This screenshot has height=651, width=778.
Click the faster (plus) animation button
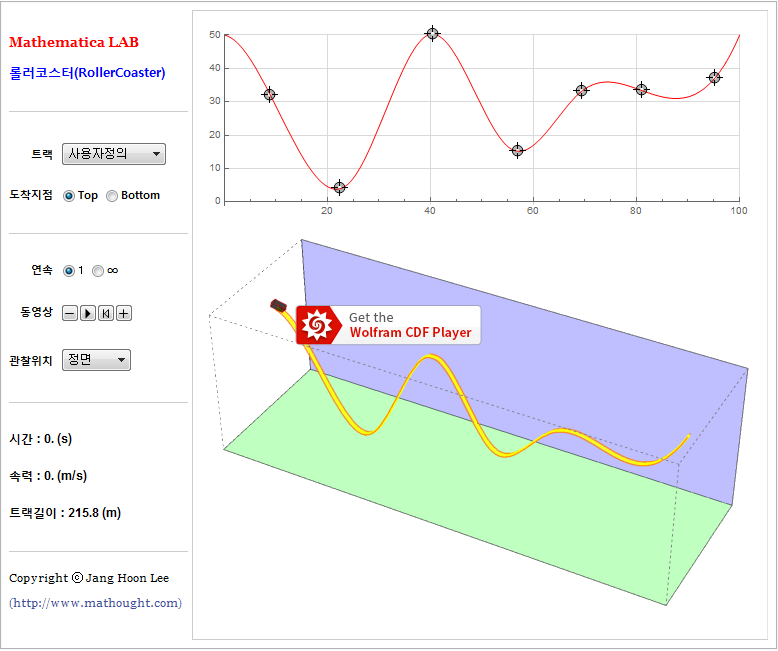[124, 314]
